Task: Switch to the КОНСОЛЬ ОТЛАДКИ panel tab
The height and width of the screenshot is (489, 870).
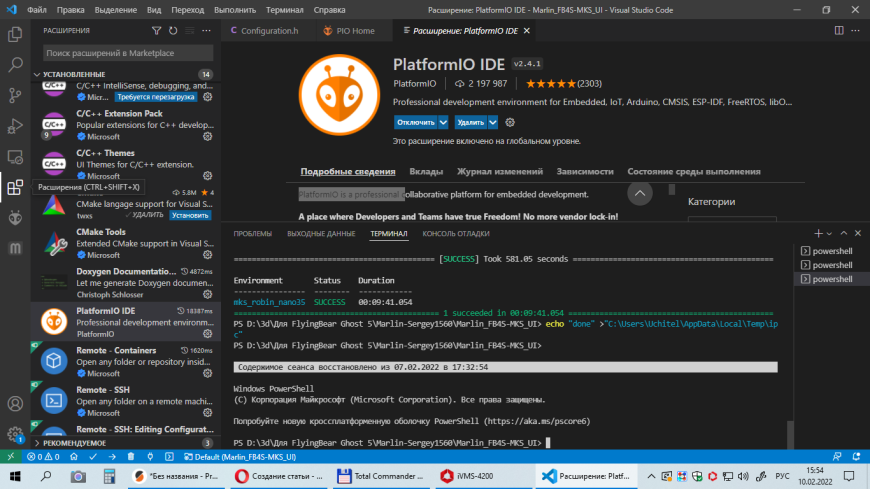Action: click(x=456, y=234)
